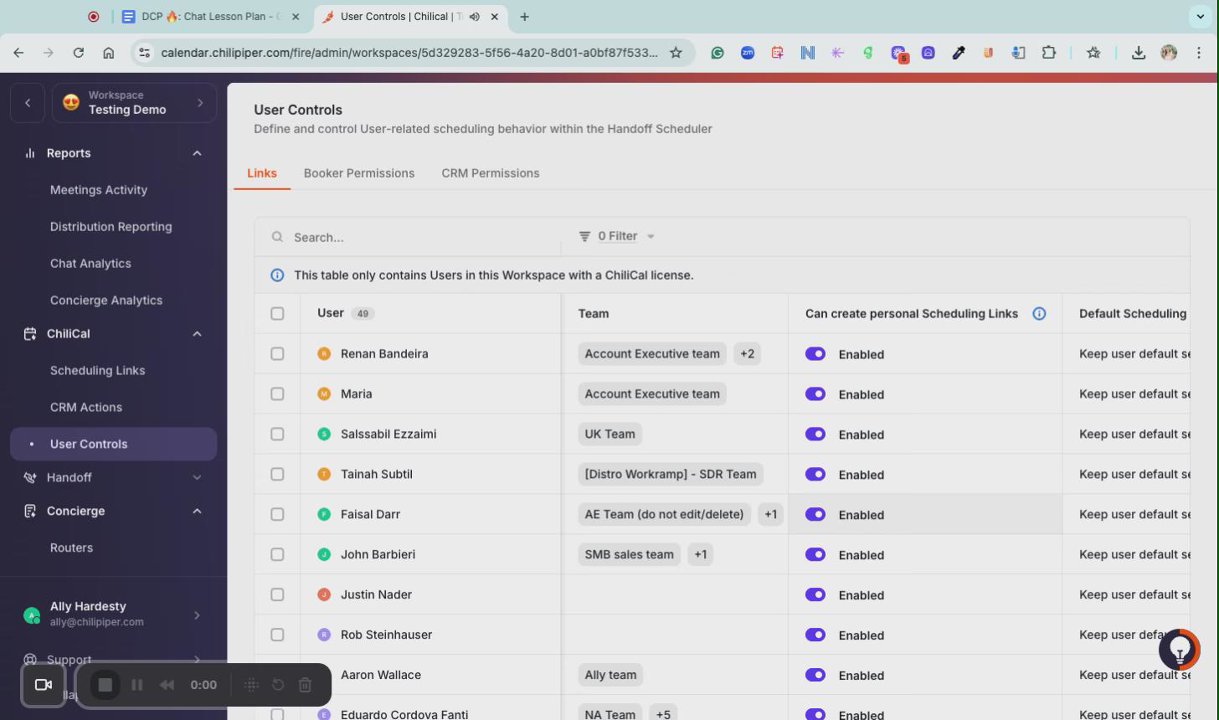Click the browser downloads icon
Image resolution: width=1219 pixels, height=720 pixels.
(x=1138, y=53)
